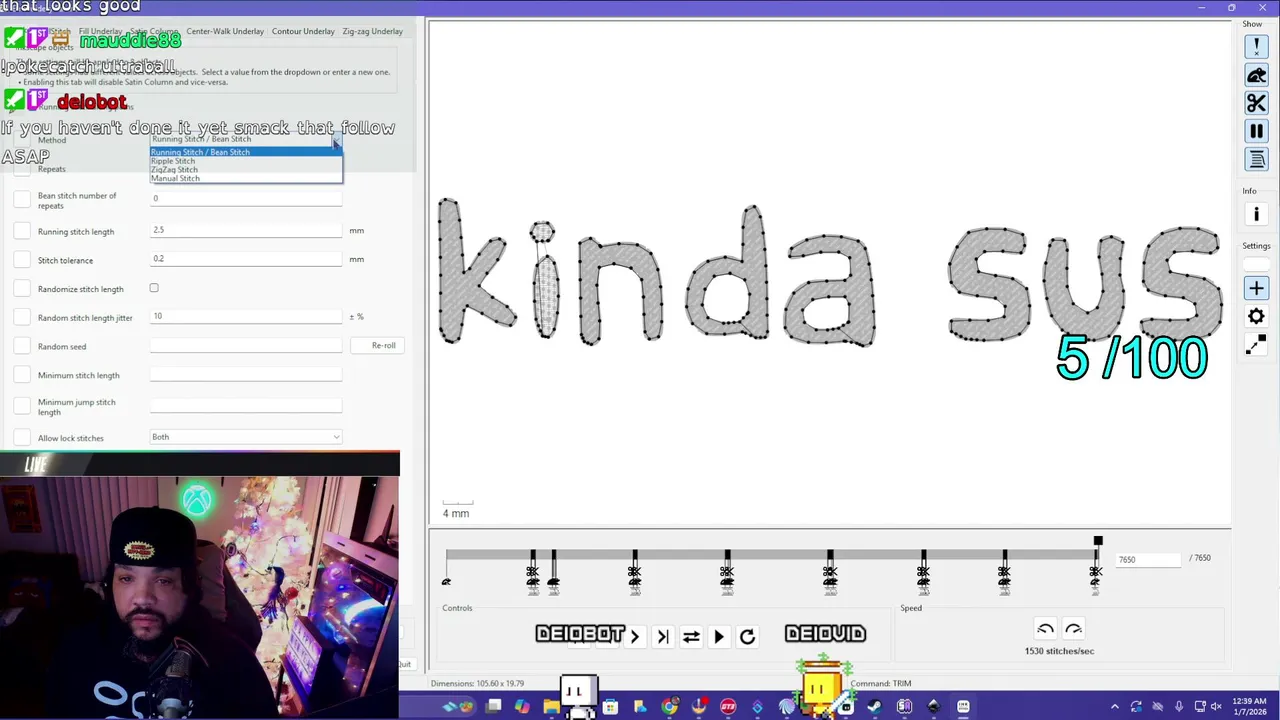1280x720 pixels.
Task: Enable the Randomize stitch length option checkbox
Action: [x=154, y=288]
